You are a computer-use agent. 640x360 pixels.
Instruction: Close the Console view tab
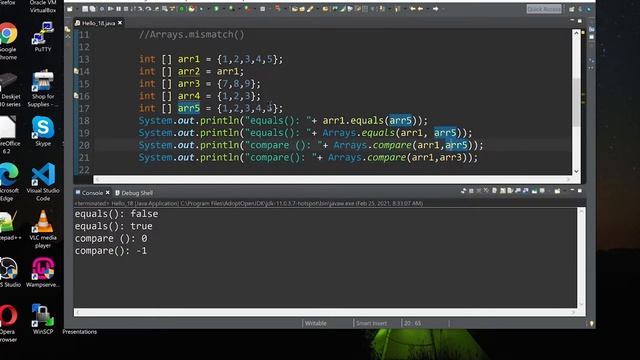[x=108, y=193]
